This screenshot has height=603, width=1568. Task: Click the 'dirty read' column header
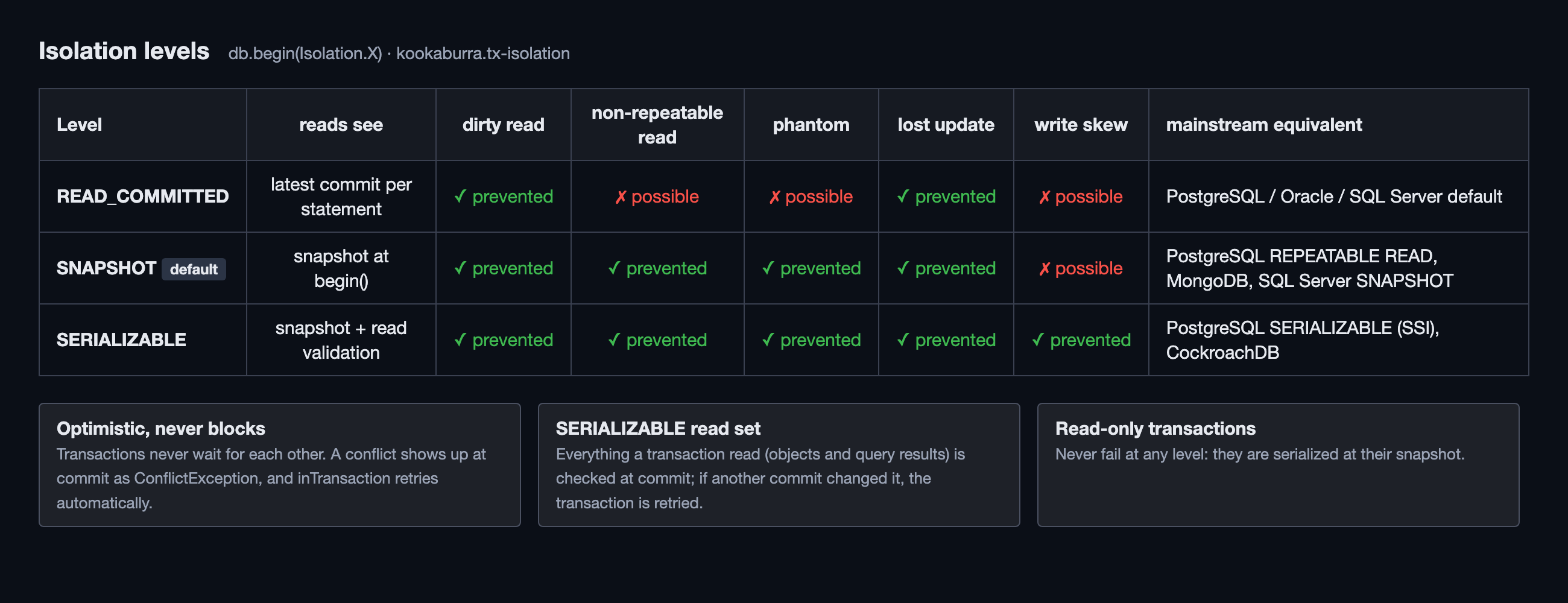[504, 125]
